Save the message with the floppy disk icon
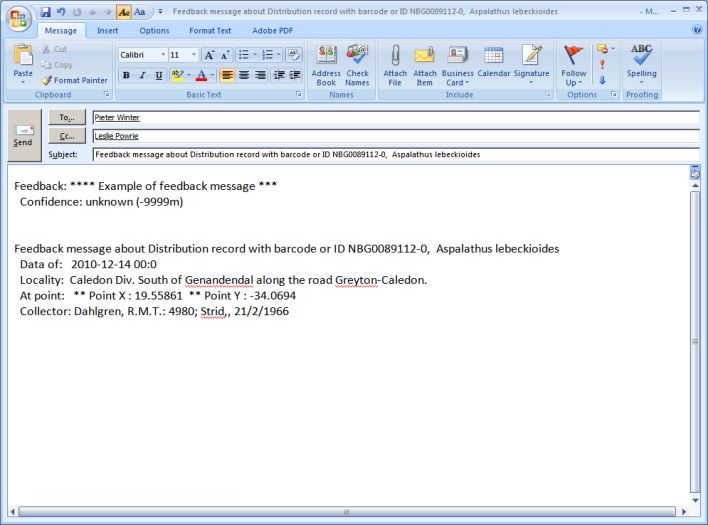This screenshot has width=708, height=525. [x=45, y=12]
